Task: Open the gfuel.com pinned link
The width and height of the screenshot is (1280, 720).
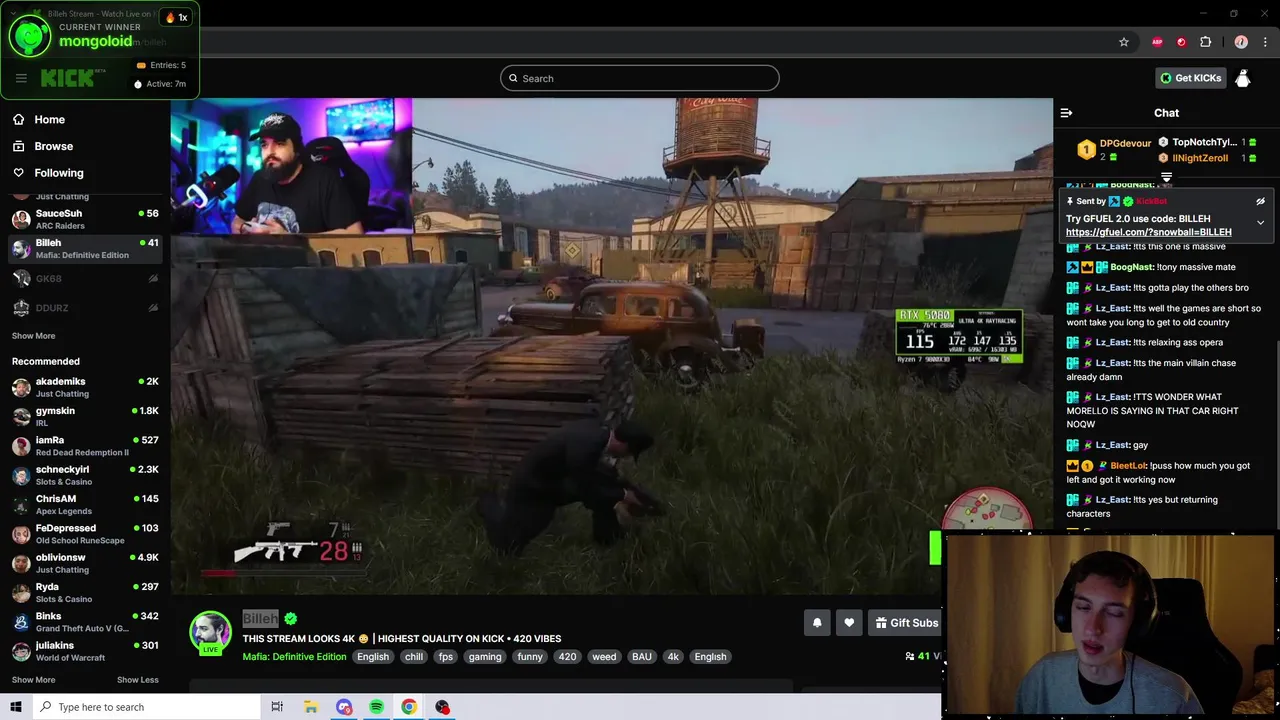Action: pos(1148,232)
